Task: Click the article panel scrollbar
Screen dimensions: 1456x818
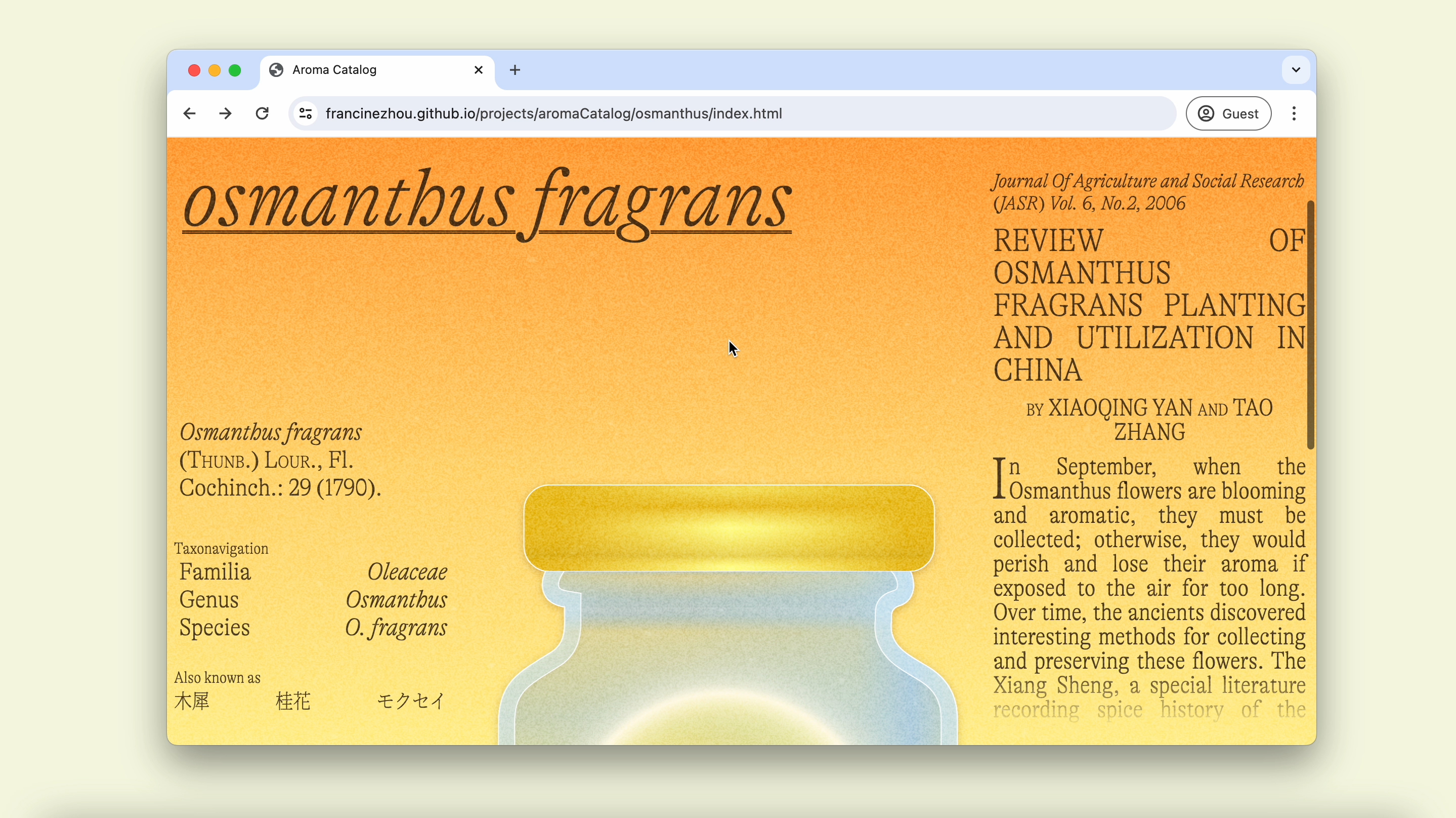Action: pos(1310,325)
